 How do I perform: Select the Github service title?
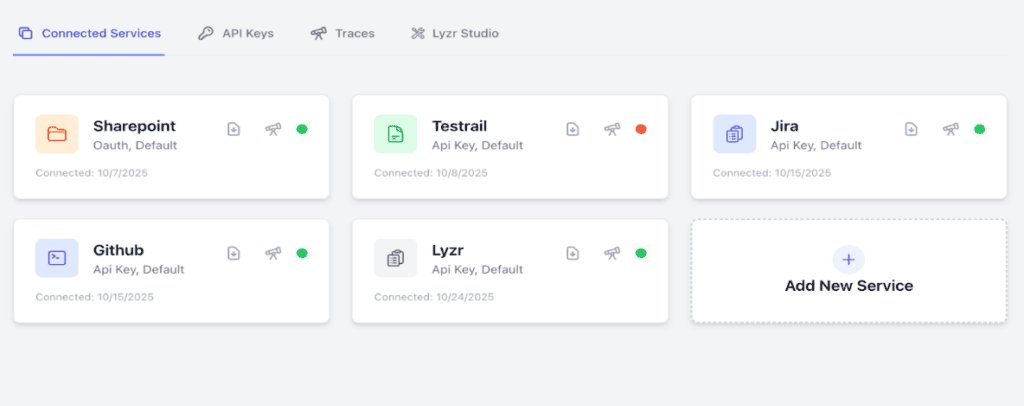[118, 250]
